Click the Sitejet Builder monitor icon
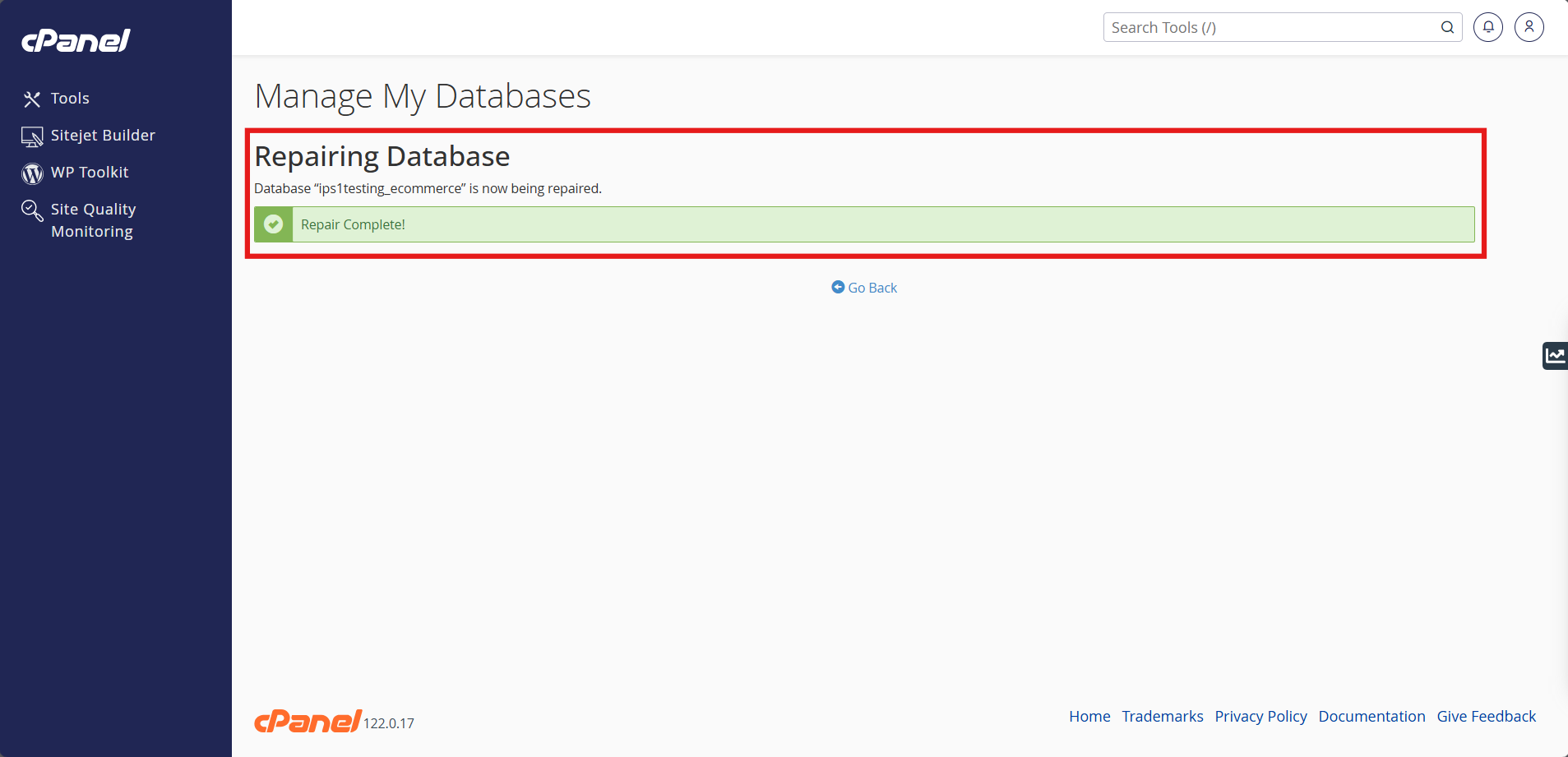 click(32, 136)
